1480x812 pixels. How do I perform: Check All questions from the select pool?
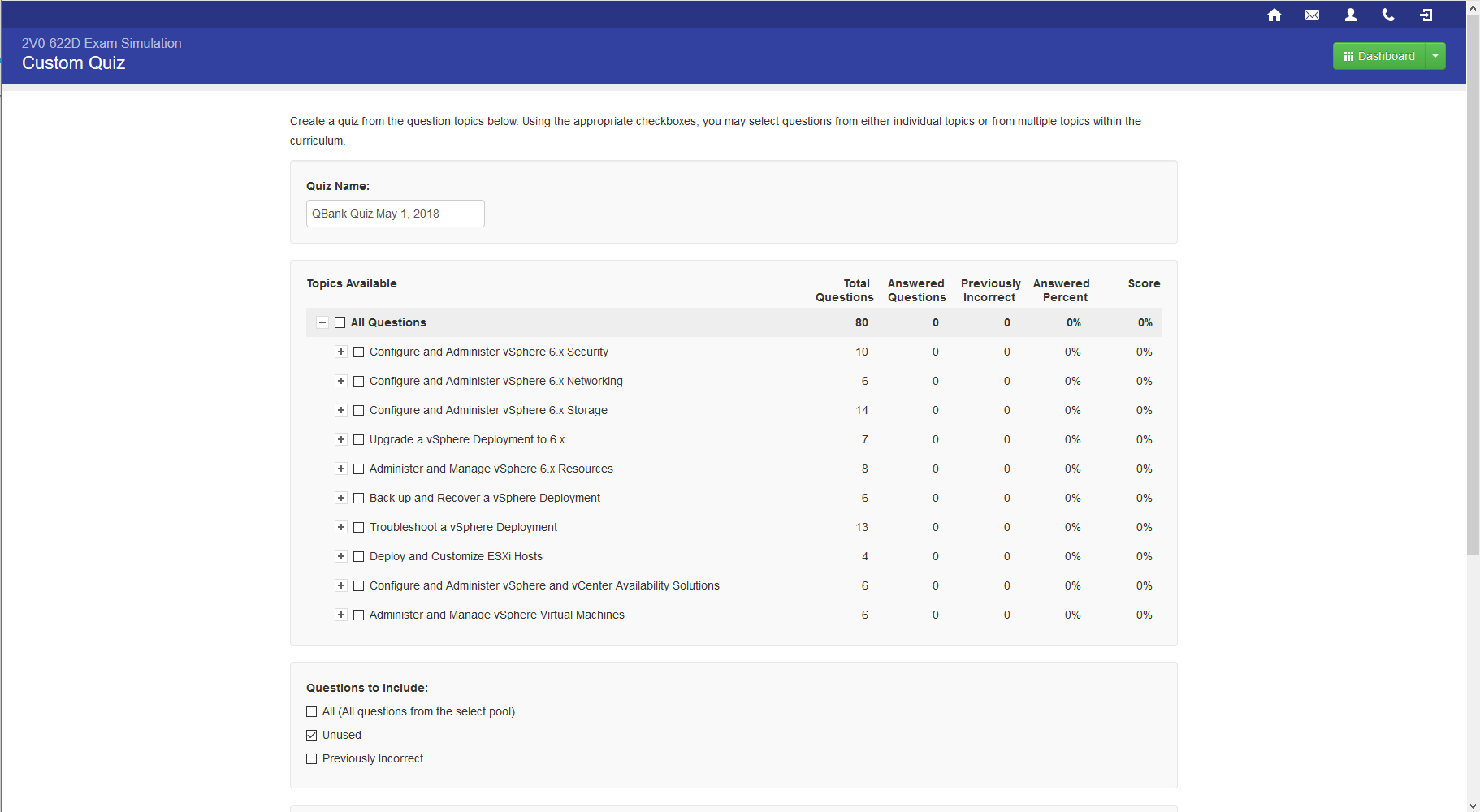click(311, 711)
